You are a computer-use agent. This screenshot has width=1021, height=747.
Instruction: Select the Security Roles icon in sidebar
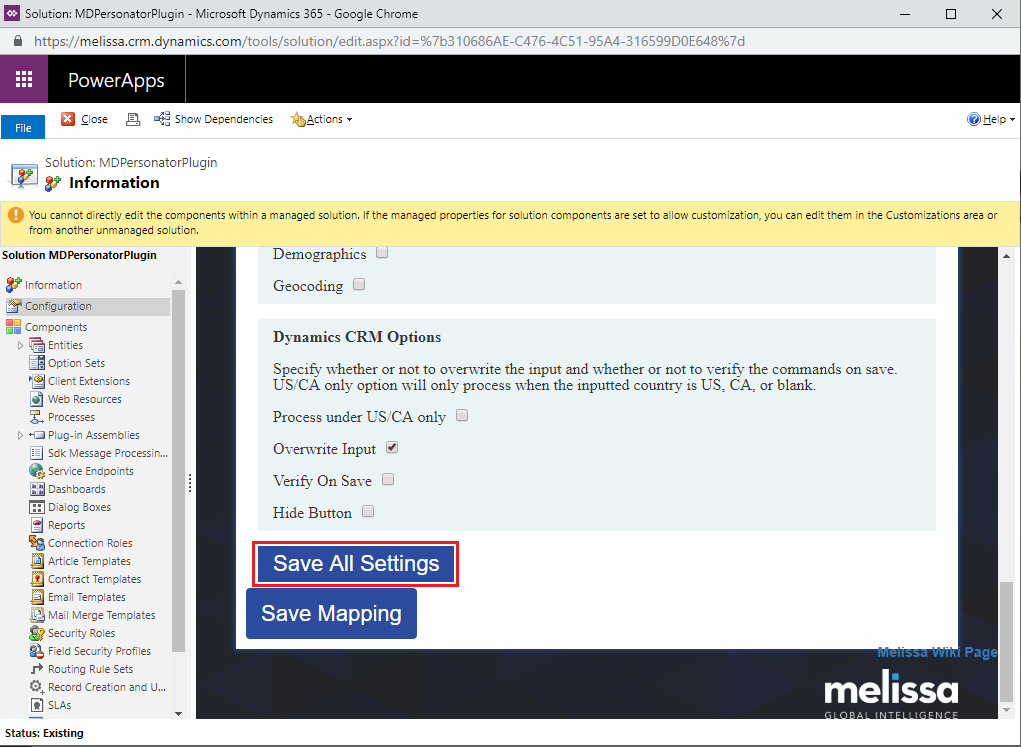point(37,633)
